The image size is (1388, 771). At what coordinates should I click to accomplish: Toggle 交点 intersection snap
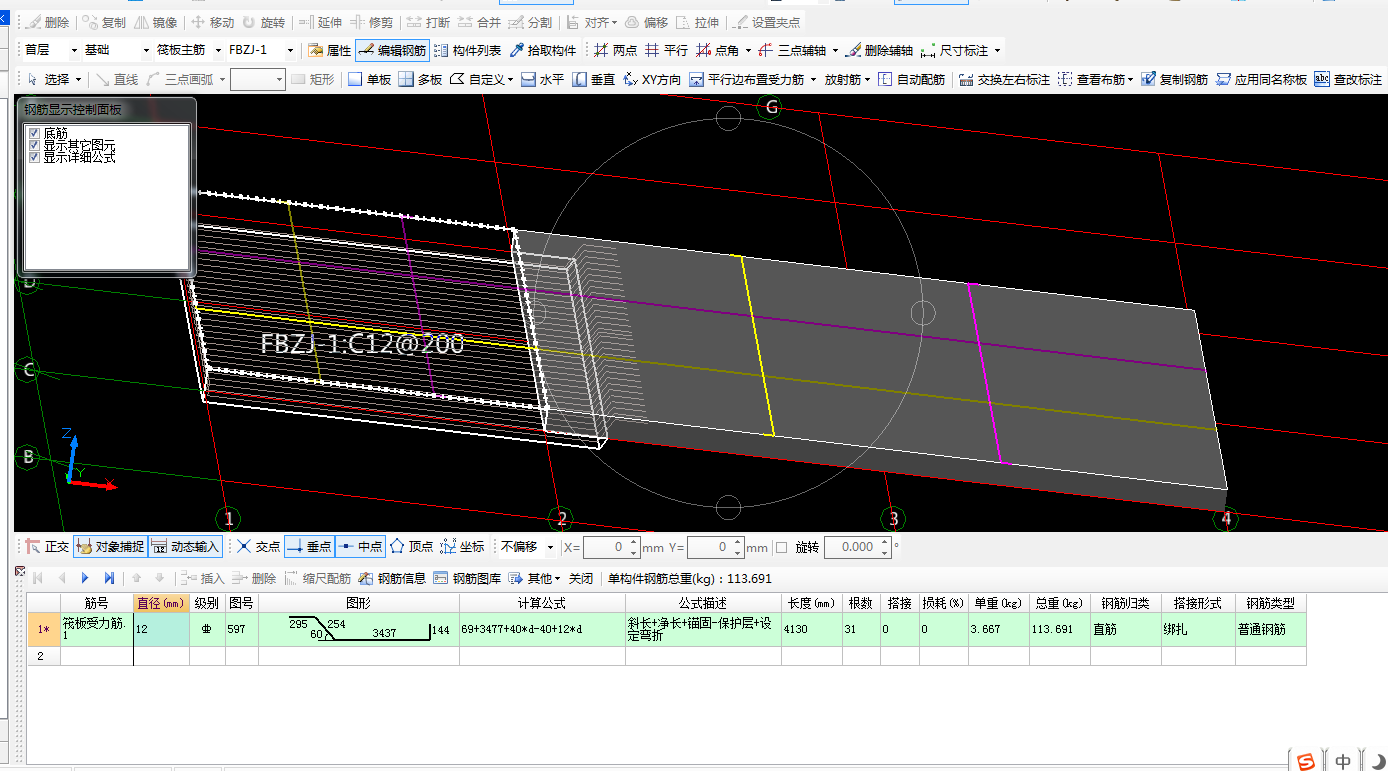point(258,547)
